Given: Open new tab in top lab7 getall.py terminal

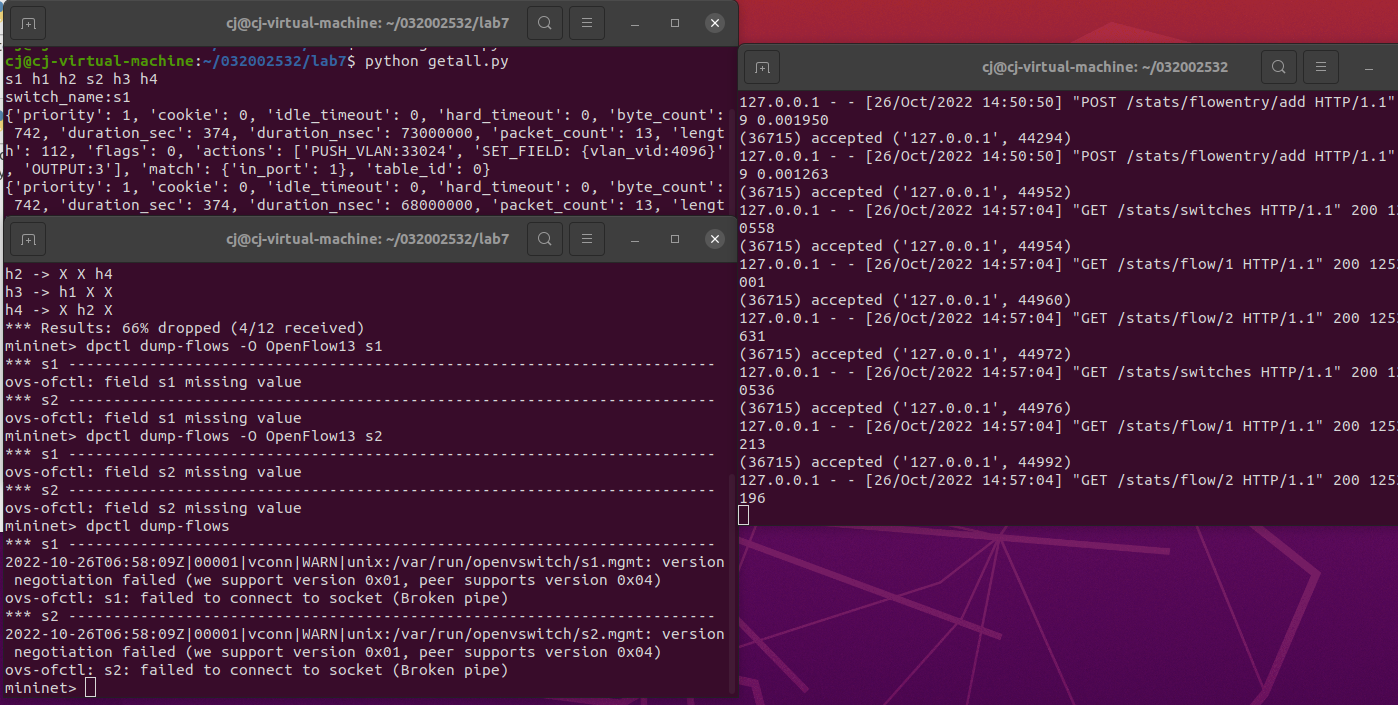Looking at the screenshot, I should (x=28, y=22).
